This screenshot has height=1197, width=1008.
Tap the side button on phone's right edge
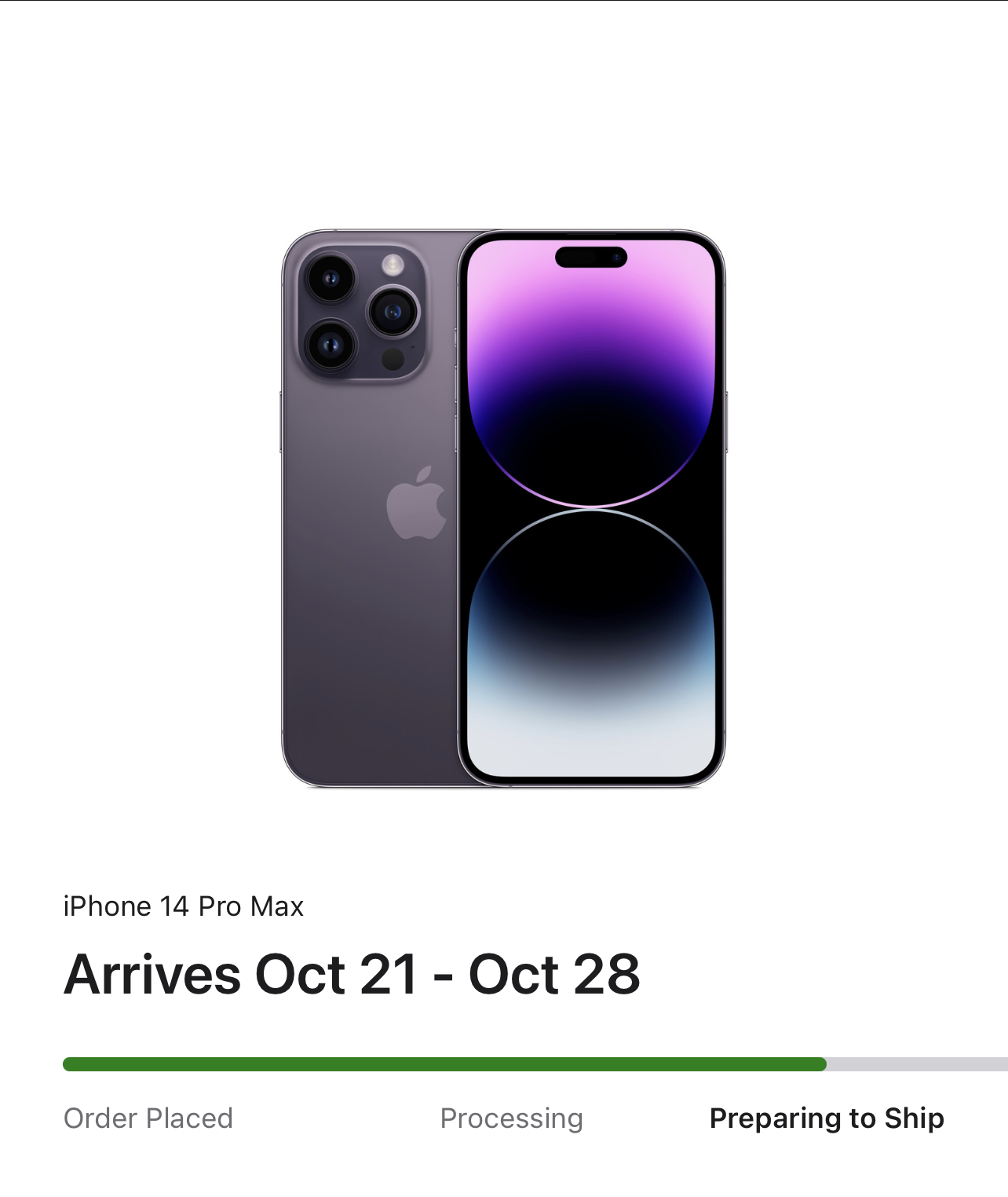[x=726, y=422]
